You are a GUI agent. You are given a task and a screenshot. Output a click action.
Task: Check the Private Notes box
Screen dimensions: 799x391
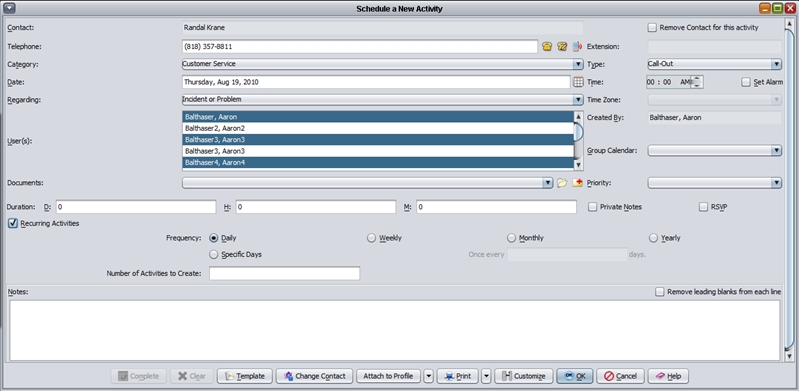[x=592, y=207]
